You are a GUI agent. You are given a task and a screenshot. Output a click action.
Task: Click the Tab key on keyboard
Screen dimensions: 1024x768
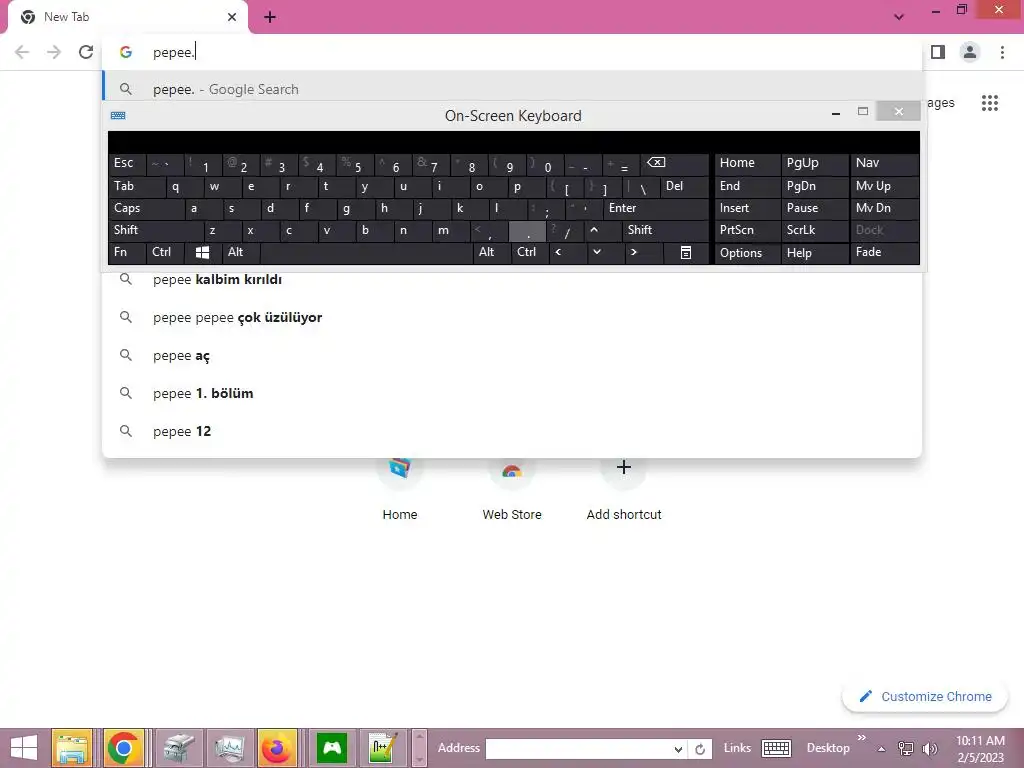tap(136, 187)
